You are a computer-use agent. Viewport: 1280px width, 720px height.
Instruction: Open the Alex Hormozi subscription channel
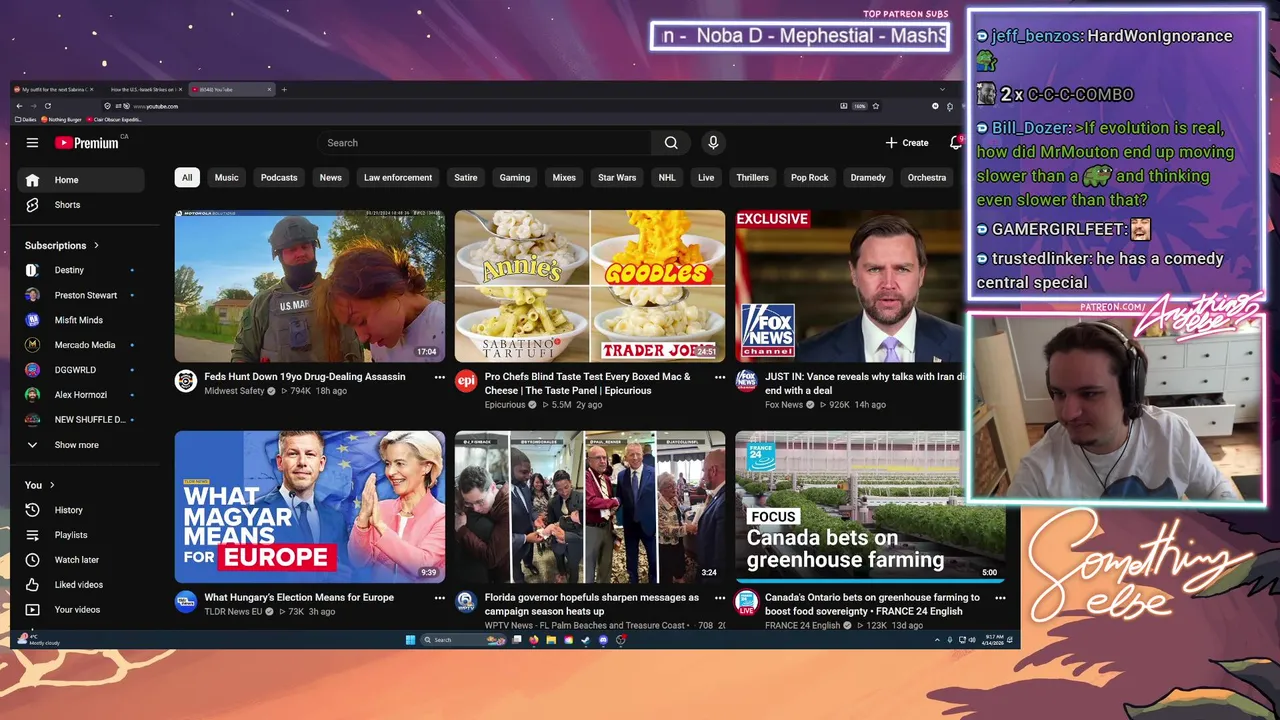[x=81, y=395]
